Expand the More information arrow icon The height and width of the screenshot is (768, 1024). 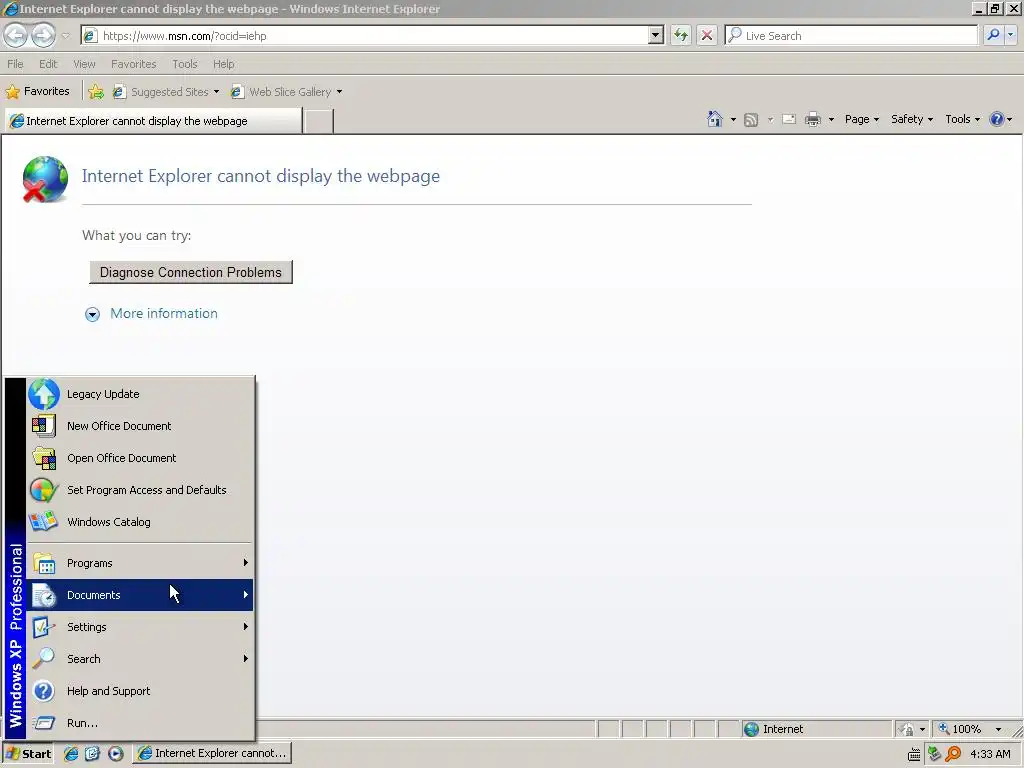[x=93, y=315]
